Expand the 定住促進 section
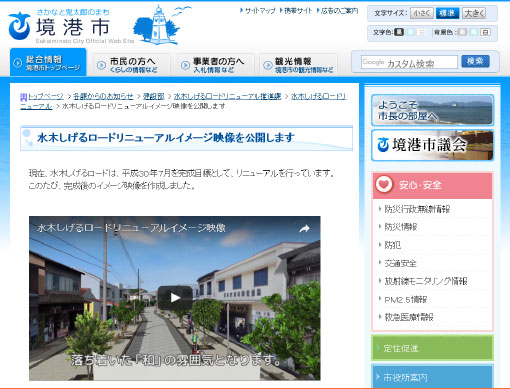The width and height of the screenshot is (510, 389). [432, 348]
